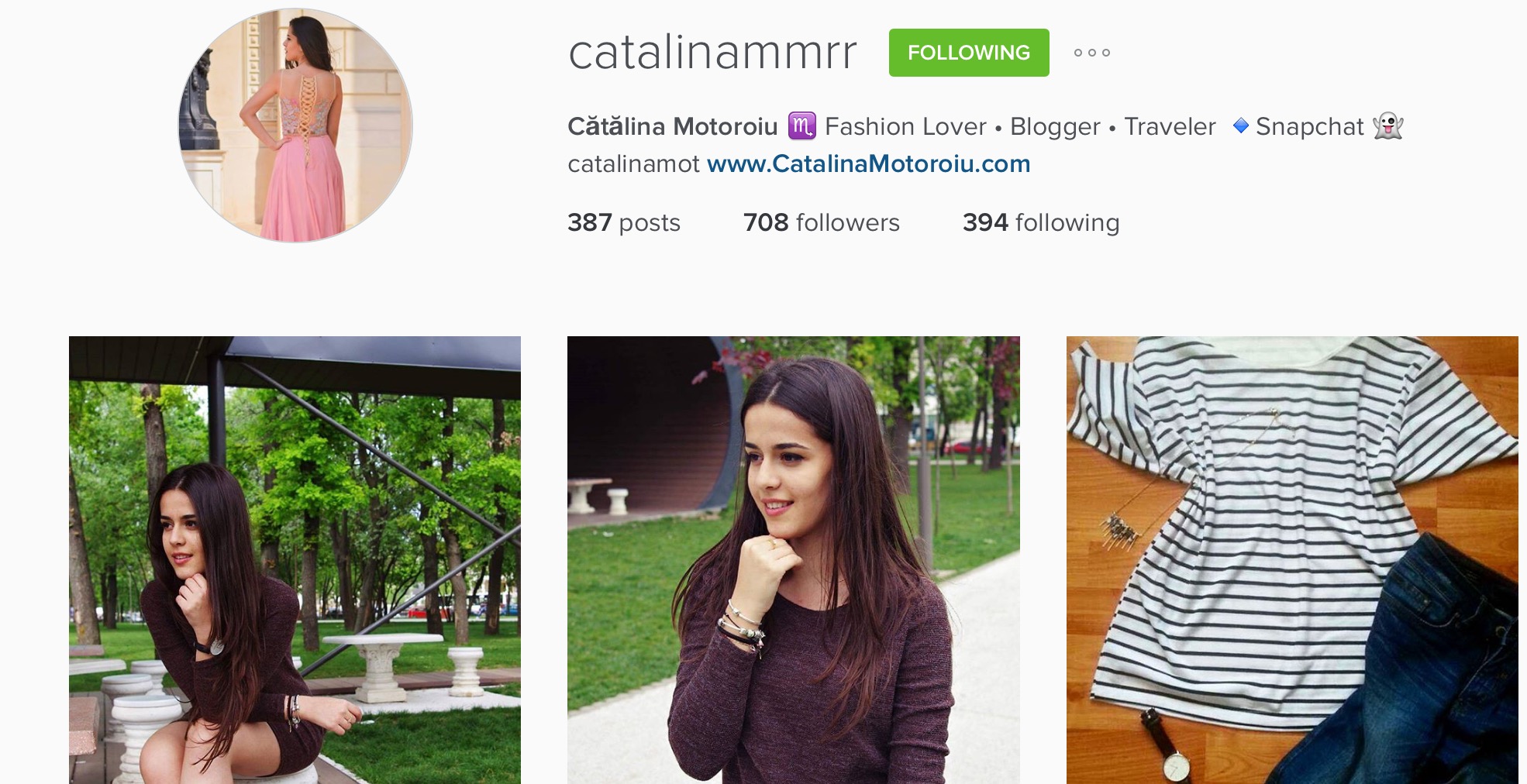1527x784 pixels.
Task: Click the Snapchat ghost emoji
Action: coord(1387,126)
